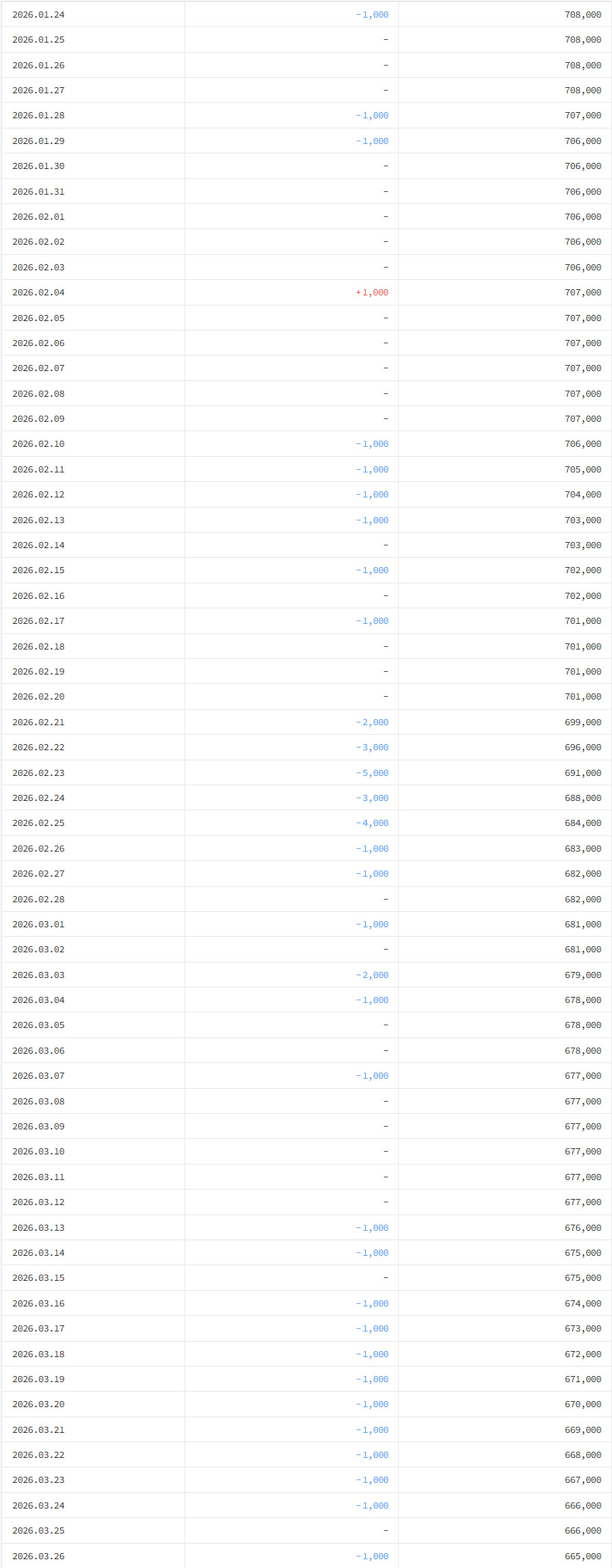Select the 2026.03.15 date row
This screenshot has width=612, height=1568.
[x=39, y=1278]
